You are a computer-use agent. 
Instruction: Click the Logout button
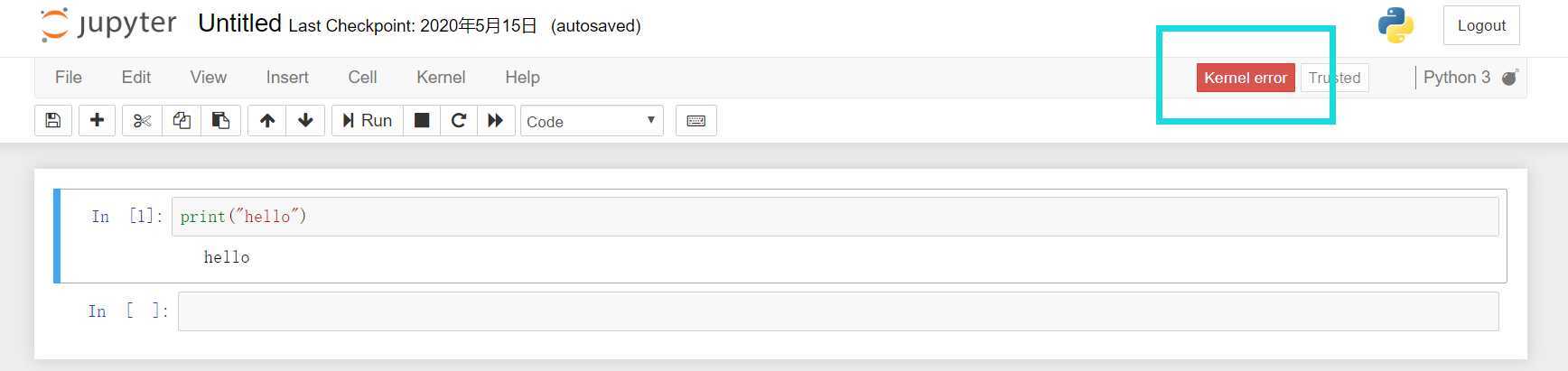pos(1481,25)
